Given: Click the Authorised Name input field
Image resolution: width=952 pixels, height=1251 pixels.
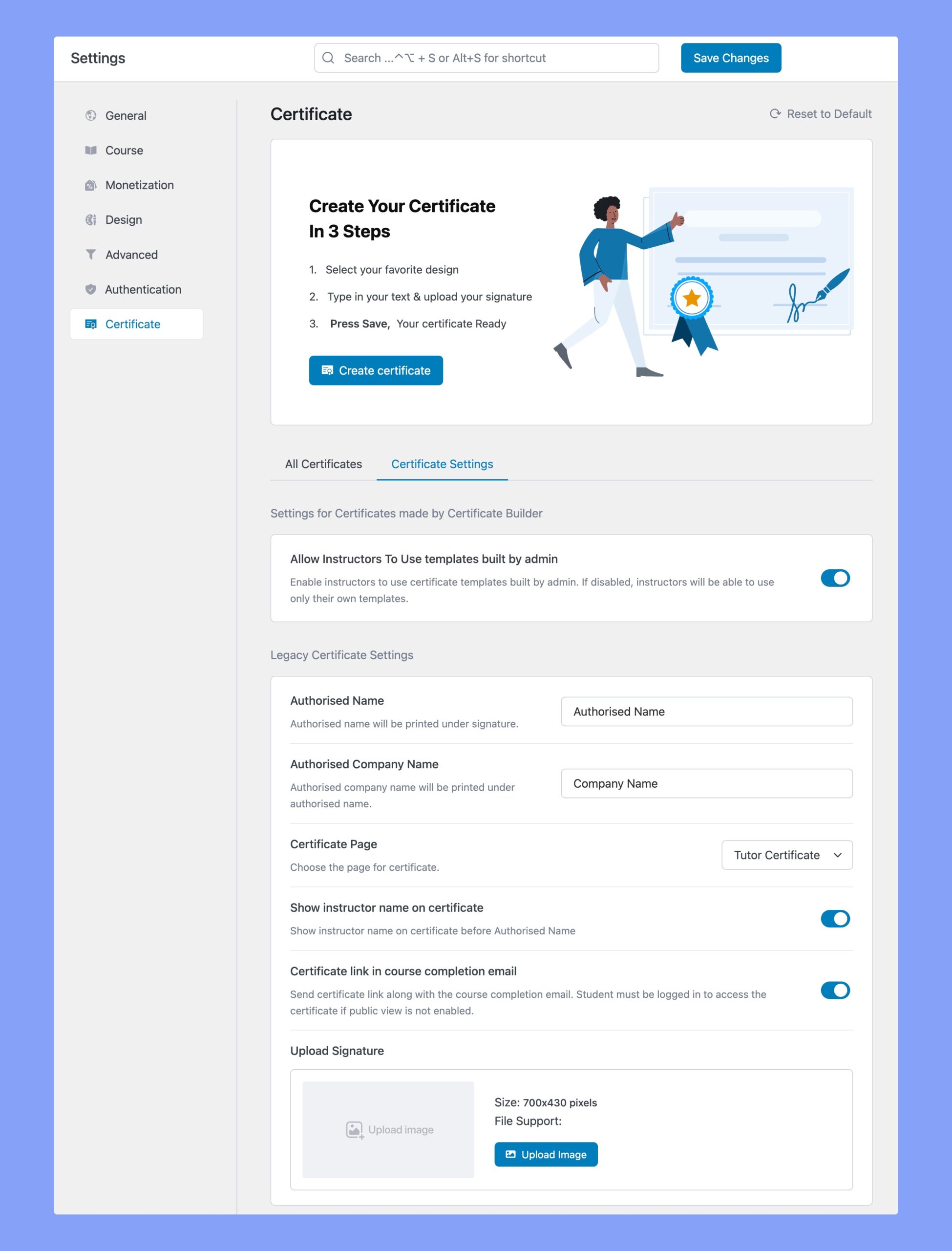Looking at the screenshot, I should click(706, 711).
